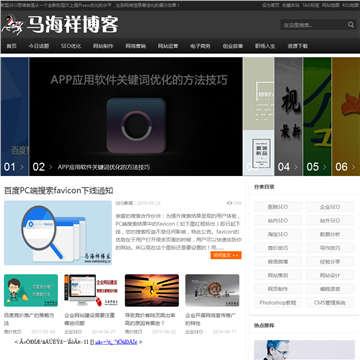Click the RSS地图 link in top bar
Viewport: 360px width, 360px height.
point(351,5)
